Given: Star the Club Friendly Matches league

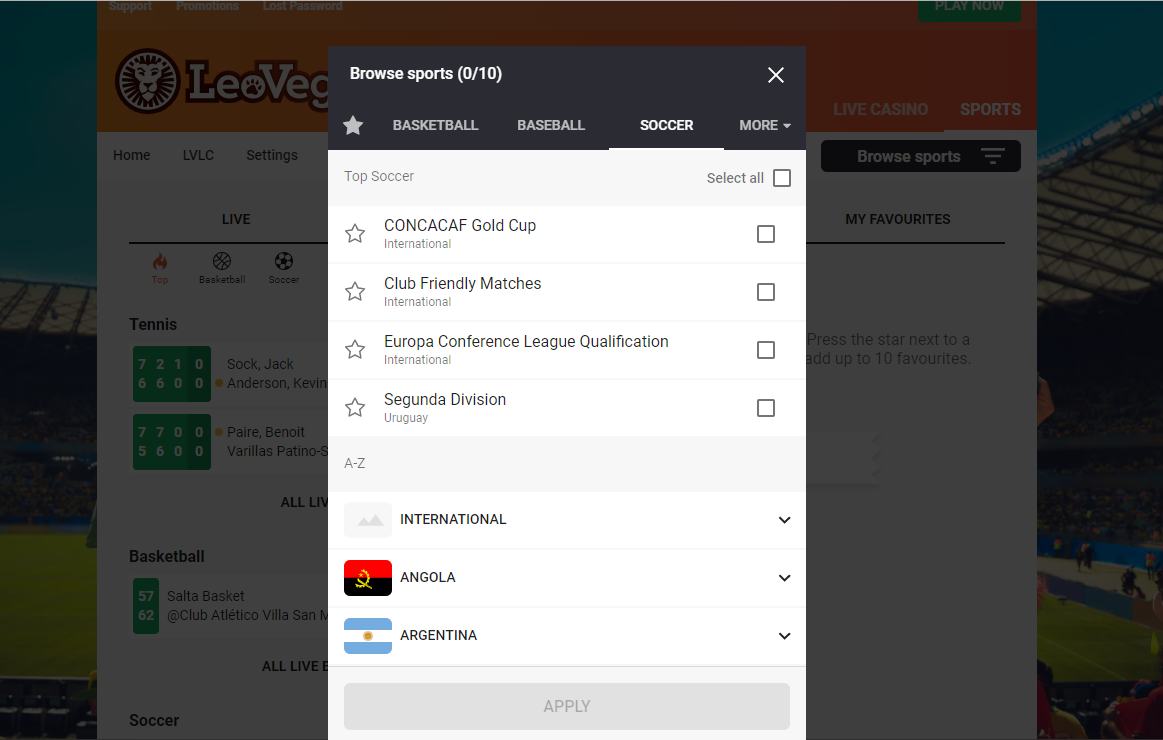Looking at the screenshot, I should click(x=355, y=291).
